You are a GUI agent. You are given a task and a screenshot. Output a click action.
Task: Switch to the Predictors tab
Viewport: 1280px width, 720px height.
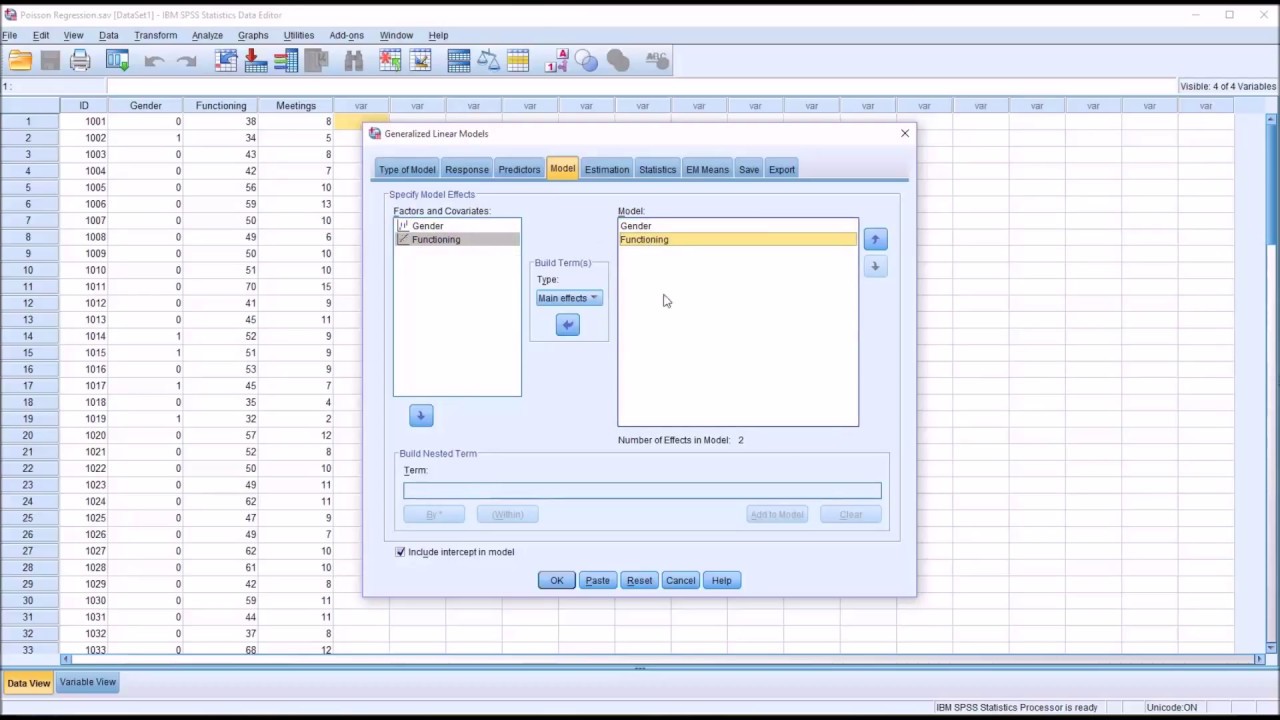(519, 169)
